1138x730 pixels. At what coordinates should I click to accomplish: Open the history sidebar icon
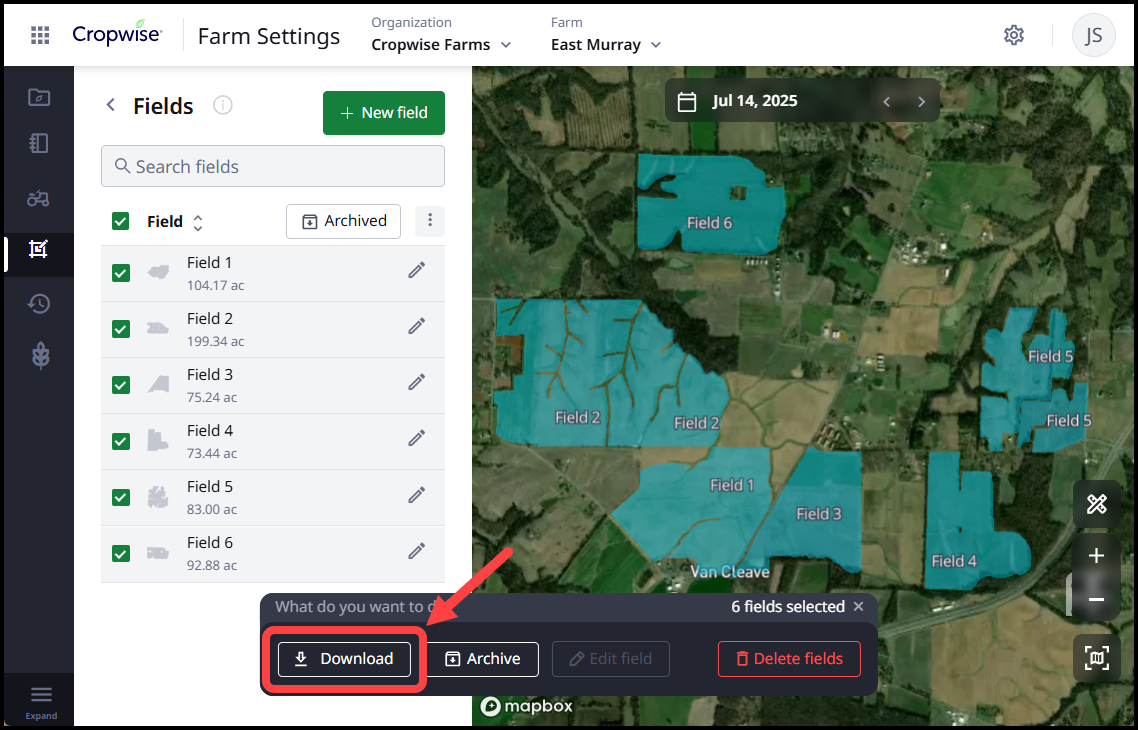pyautogui.click(x=39, y=304)
